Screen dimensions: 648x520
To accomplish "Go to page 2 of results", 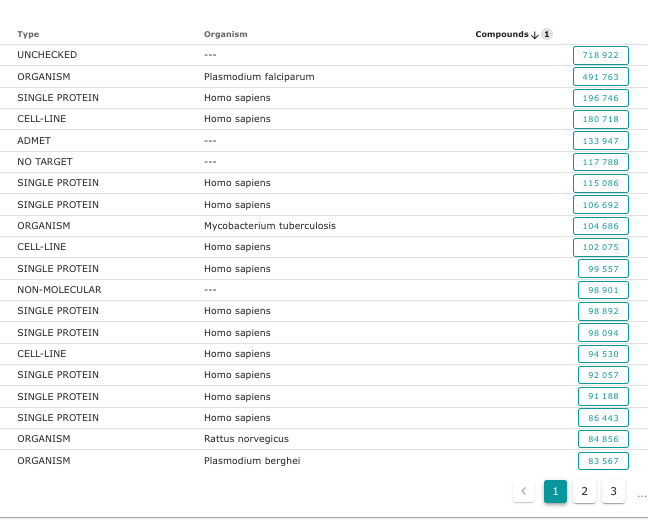I will [x=585, y=491].
